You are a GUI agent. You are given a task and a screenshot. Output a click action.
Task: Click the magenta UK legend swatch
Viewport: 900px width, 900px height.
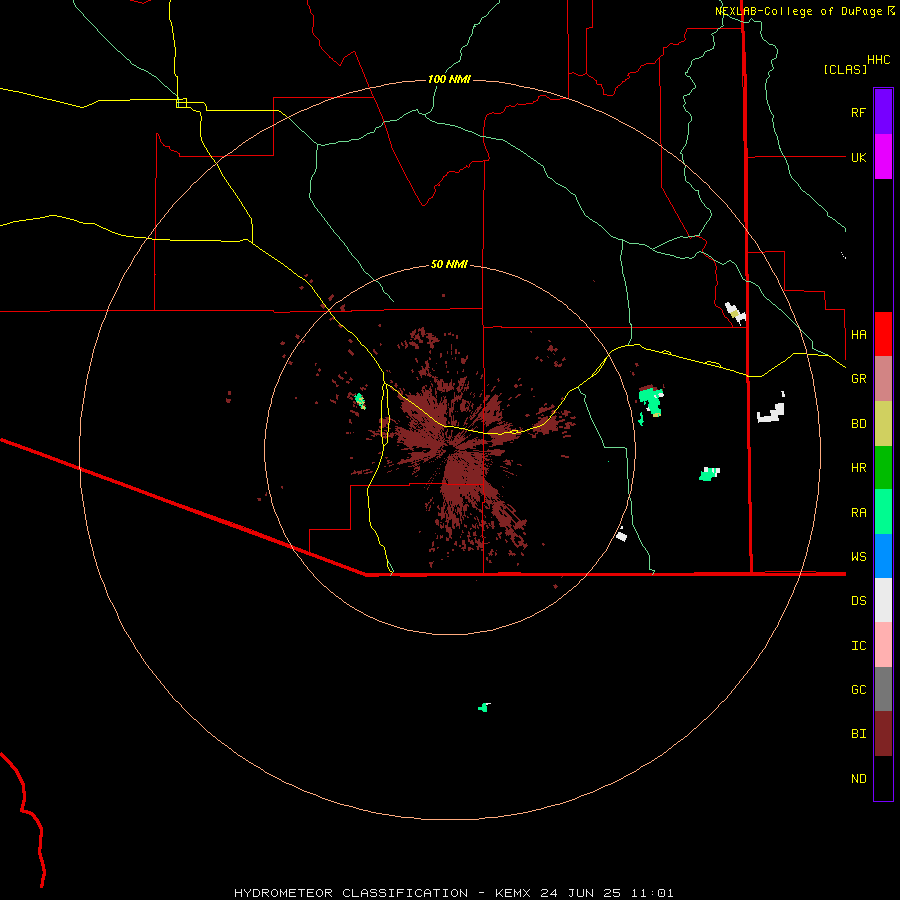click(x=883, y=157)
